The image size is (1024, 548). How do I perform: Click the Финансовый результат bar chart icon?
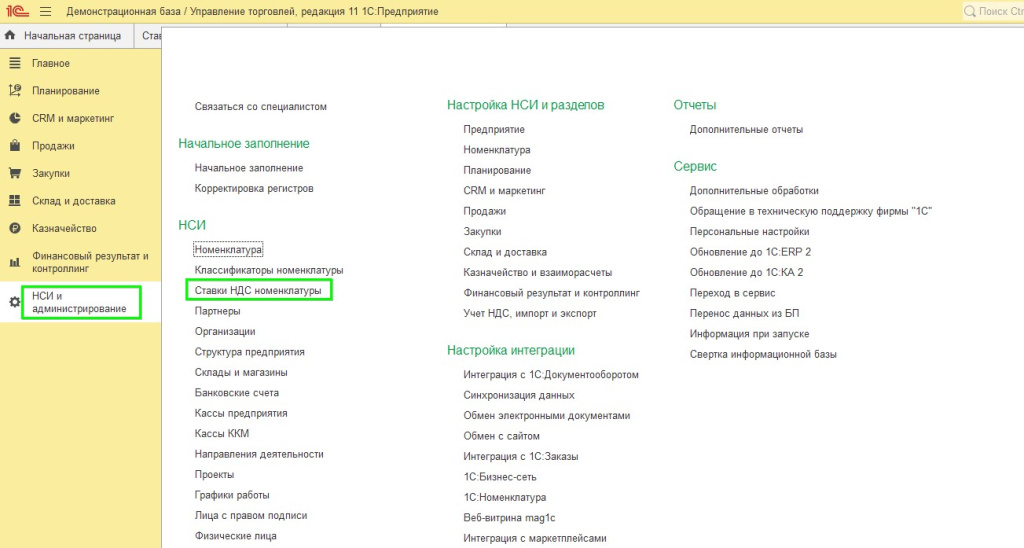click(14, 262)
